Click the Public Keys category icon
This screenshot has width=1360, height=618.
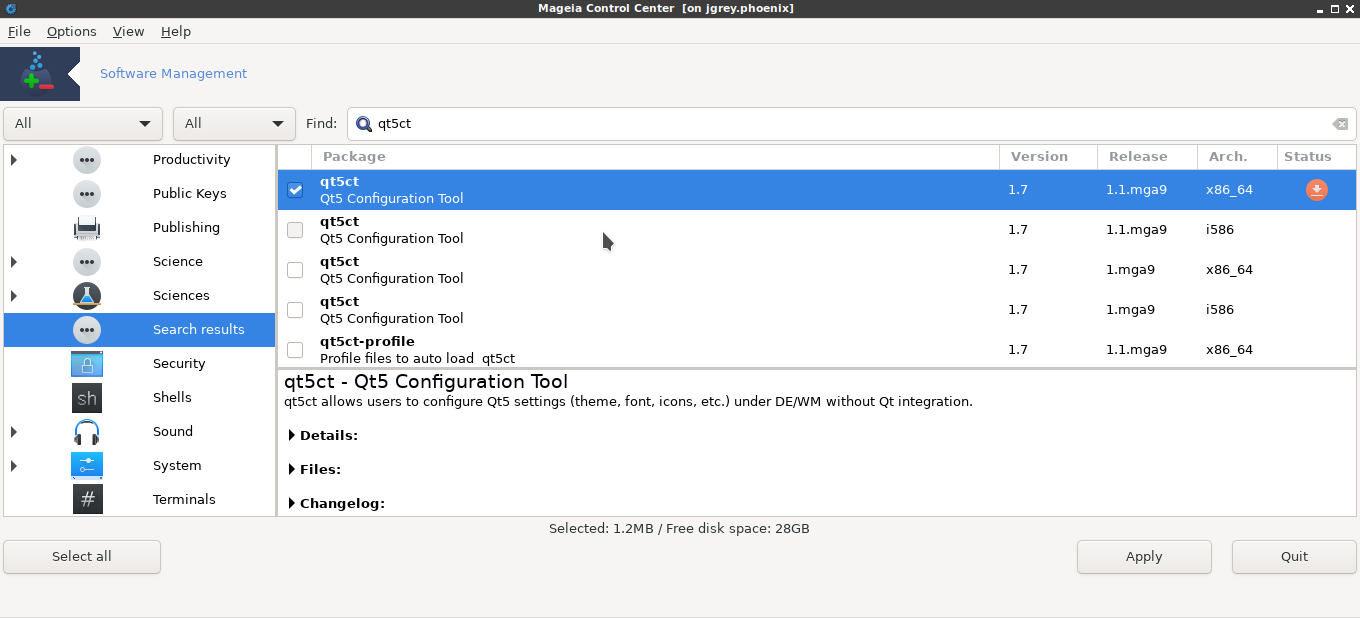87,194
